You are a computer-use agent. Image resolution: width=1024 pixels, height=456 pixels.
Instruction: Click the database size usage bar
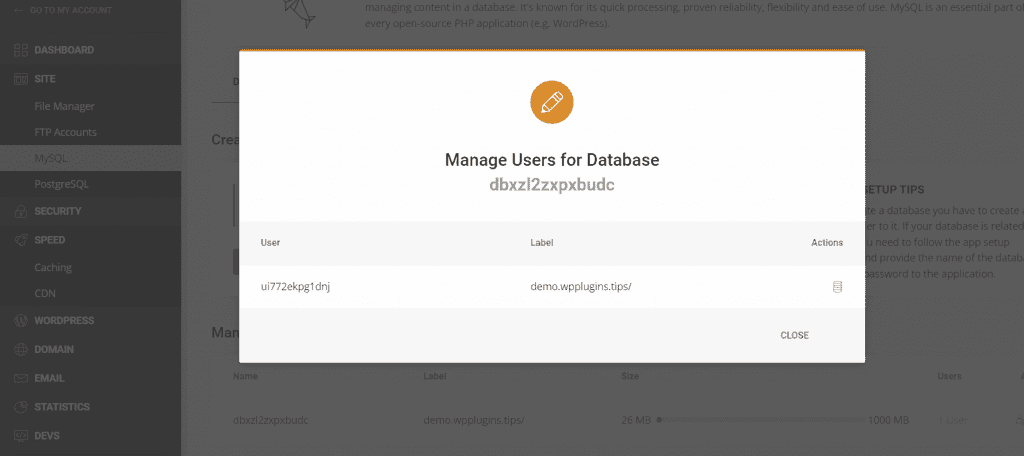click(760, 420)
